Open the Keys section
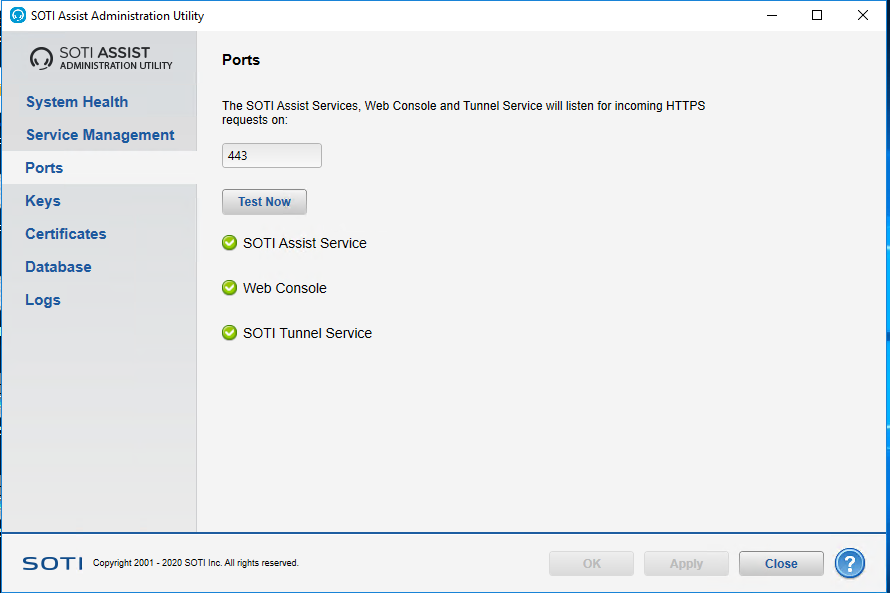 pos(43,201)
